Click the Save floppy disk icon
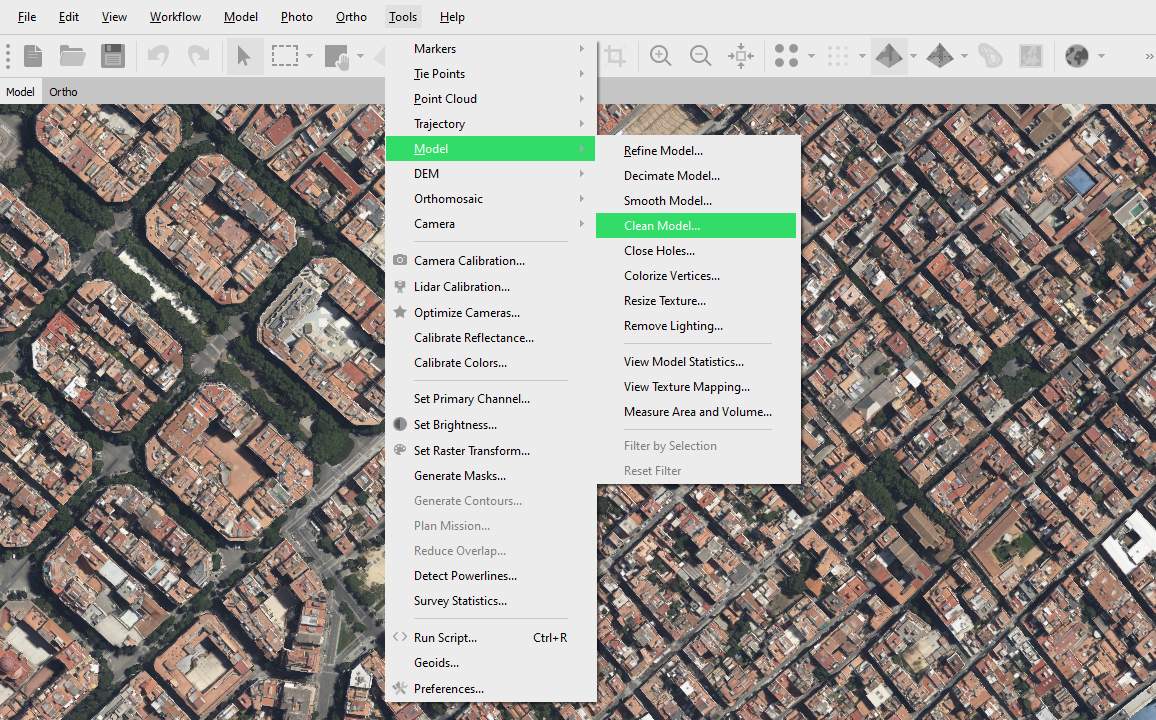Screen dimensions: 1156x720 click(x=113, y=56)
